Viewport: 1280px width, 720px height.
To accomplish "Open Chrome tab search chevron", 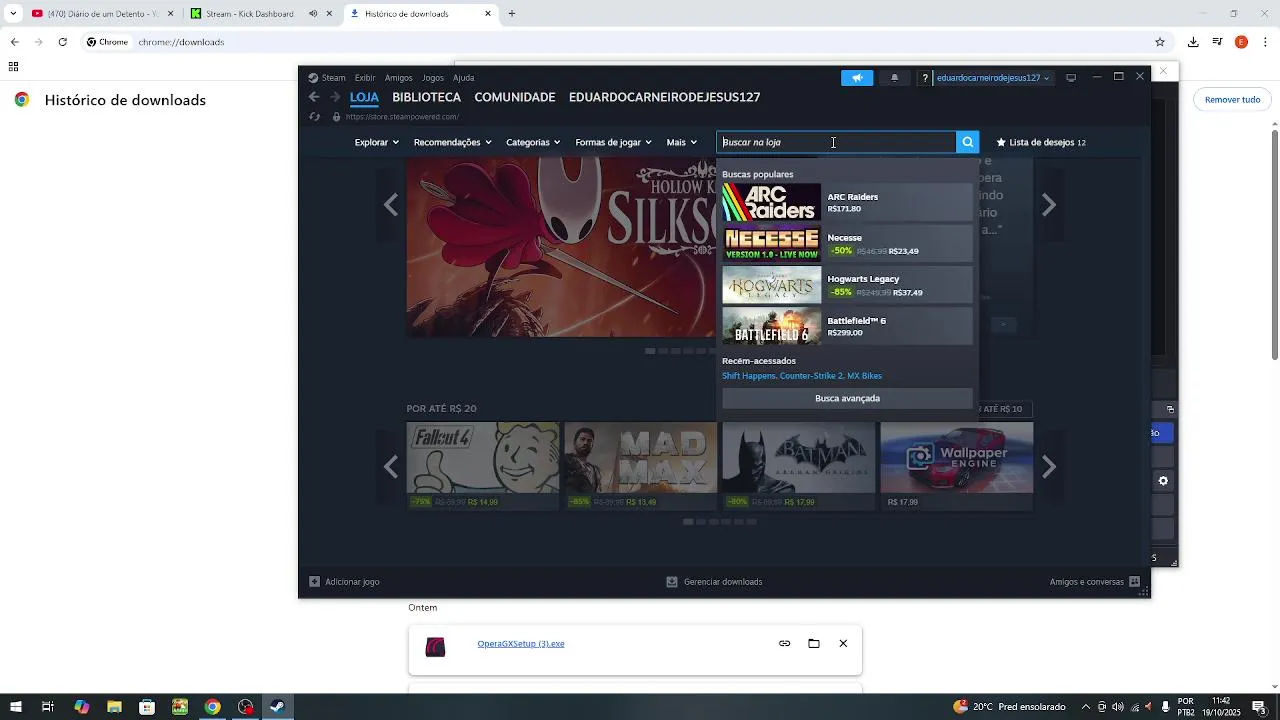I will pos(13,14).
